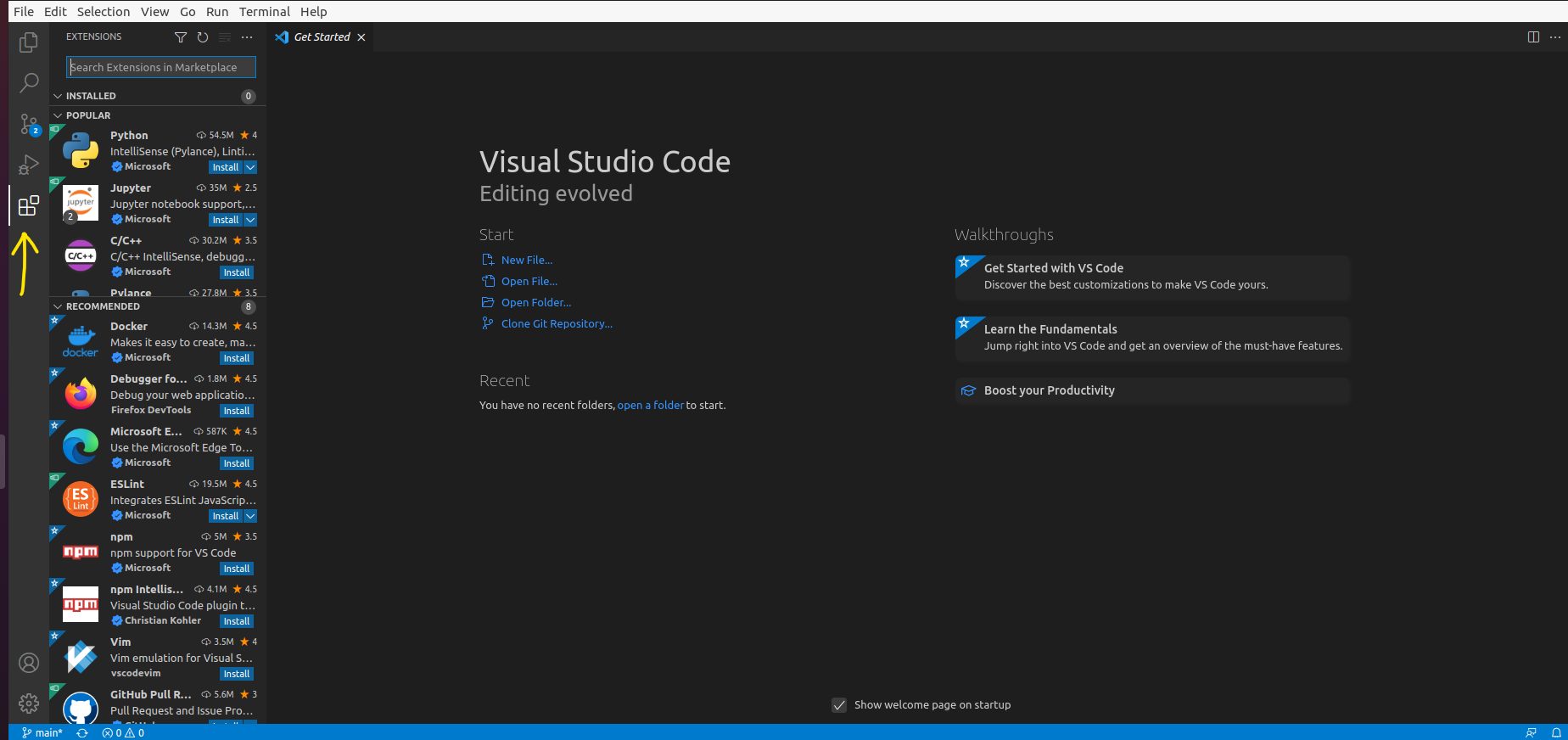This screenshot has height=740, width=1568.
Task: Select the Docker extension icon
Action: click(81, 341)
